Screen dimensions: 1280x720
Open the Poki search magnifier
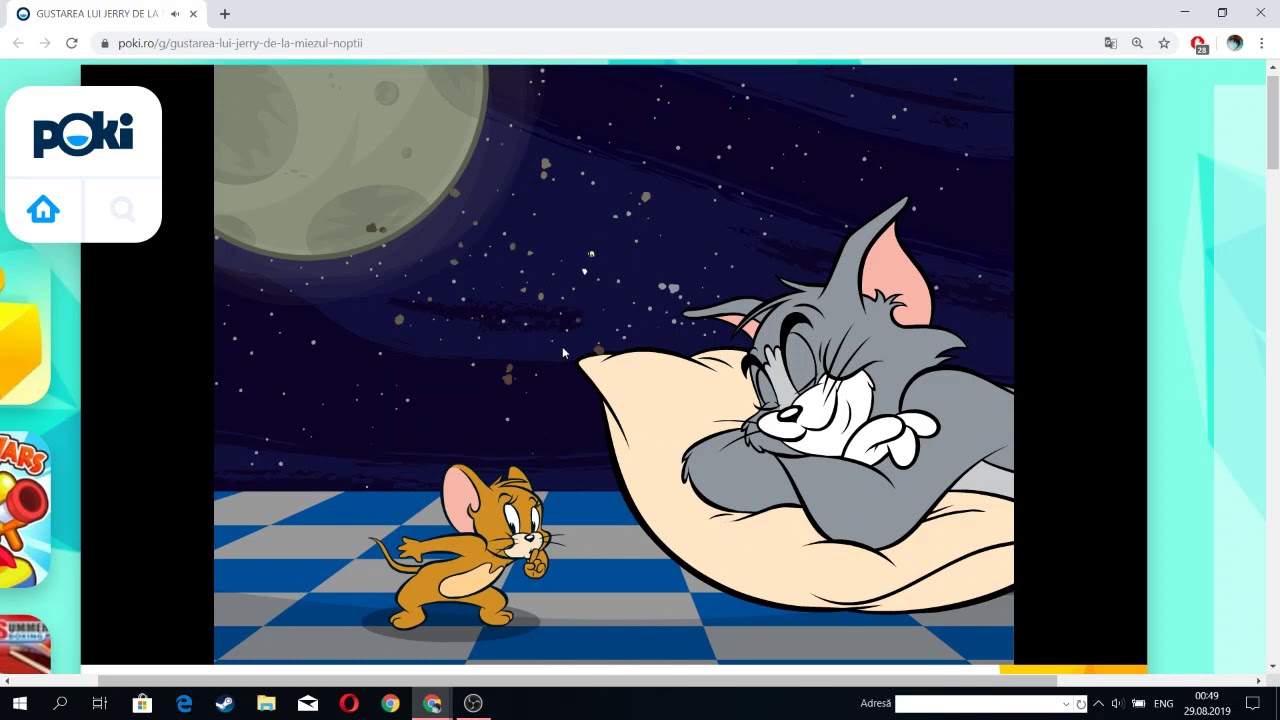pyautogui.click(x=122, y=209)
